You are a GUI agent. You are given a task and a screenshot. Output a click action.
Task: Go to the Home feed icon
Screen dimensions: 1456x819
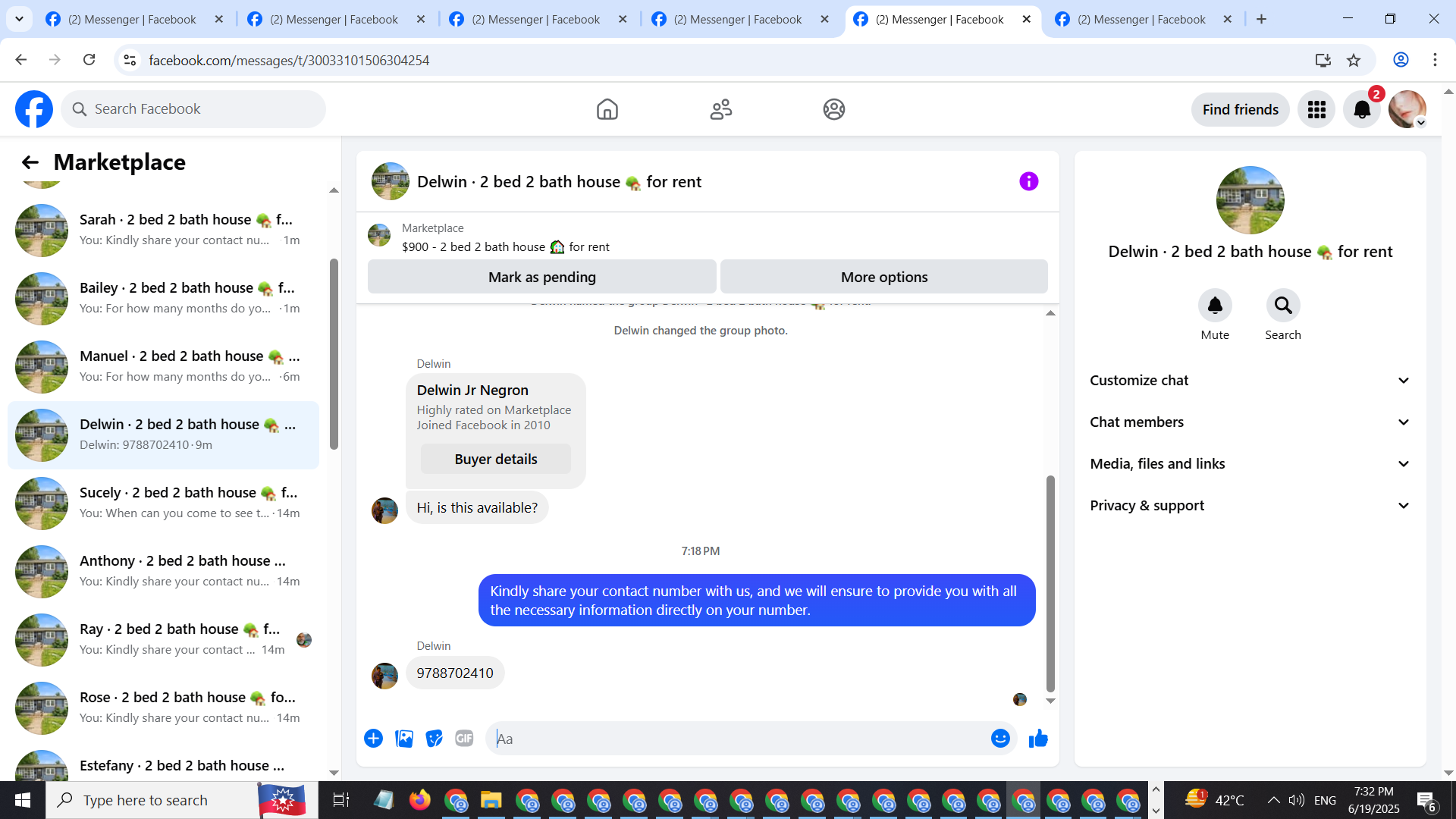pyautogui.click(x=607, y=109)
